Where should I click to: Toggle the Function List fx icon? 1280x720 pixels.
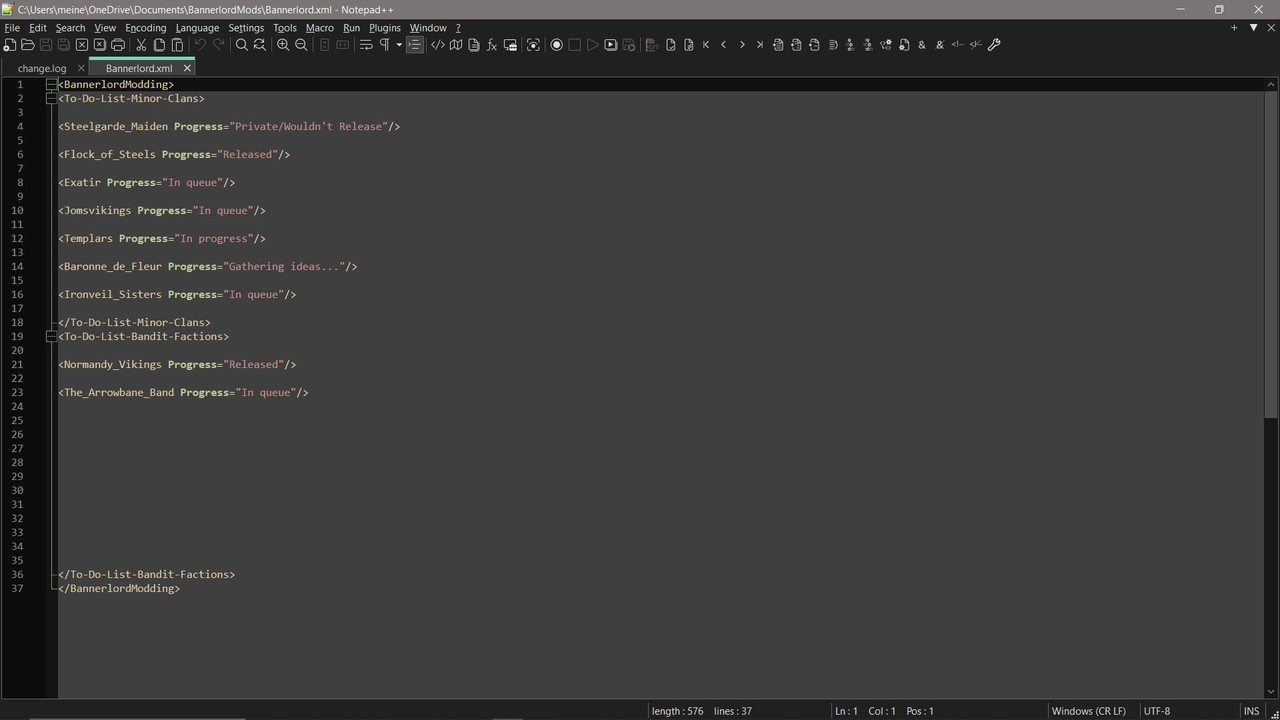[491, 45]
